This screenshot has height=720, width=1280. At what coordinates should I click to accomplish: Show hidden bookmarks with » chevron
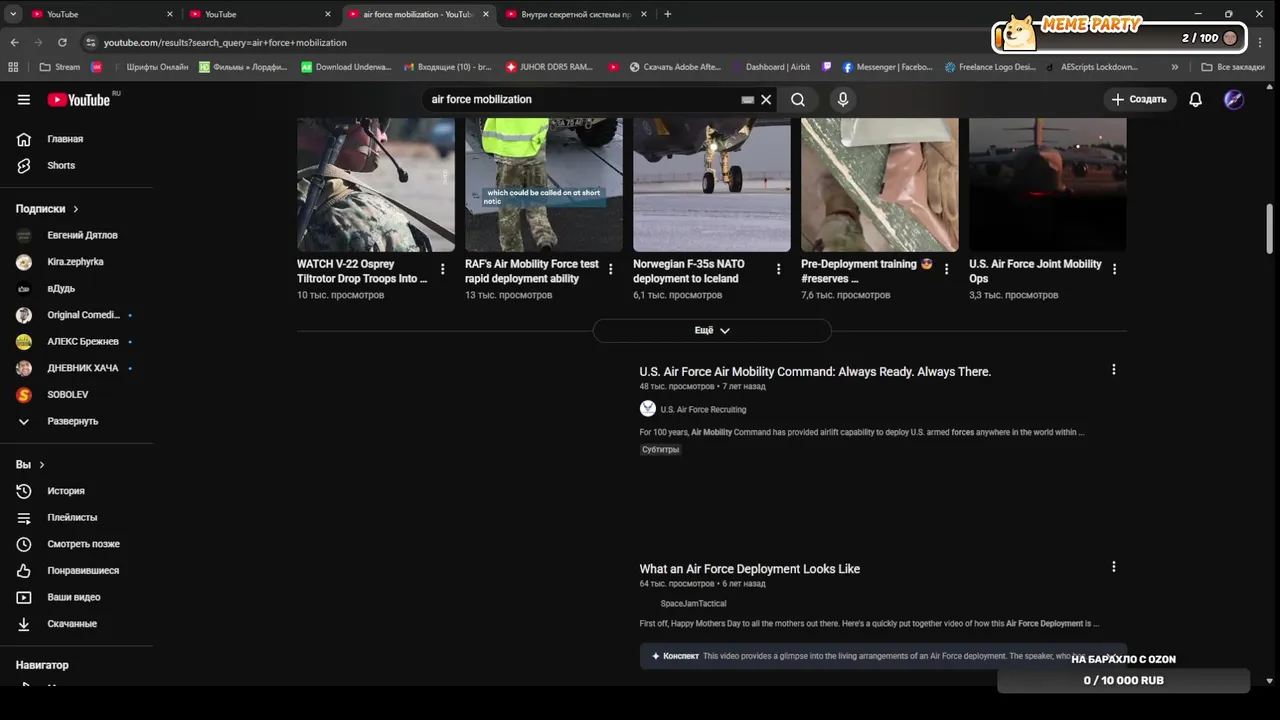pyautogui.click(x=1175, y=67)
